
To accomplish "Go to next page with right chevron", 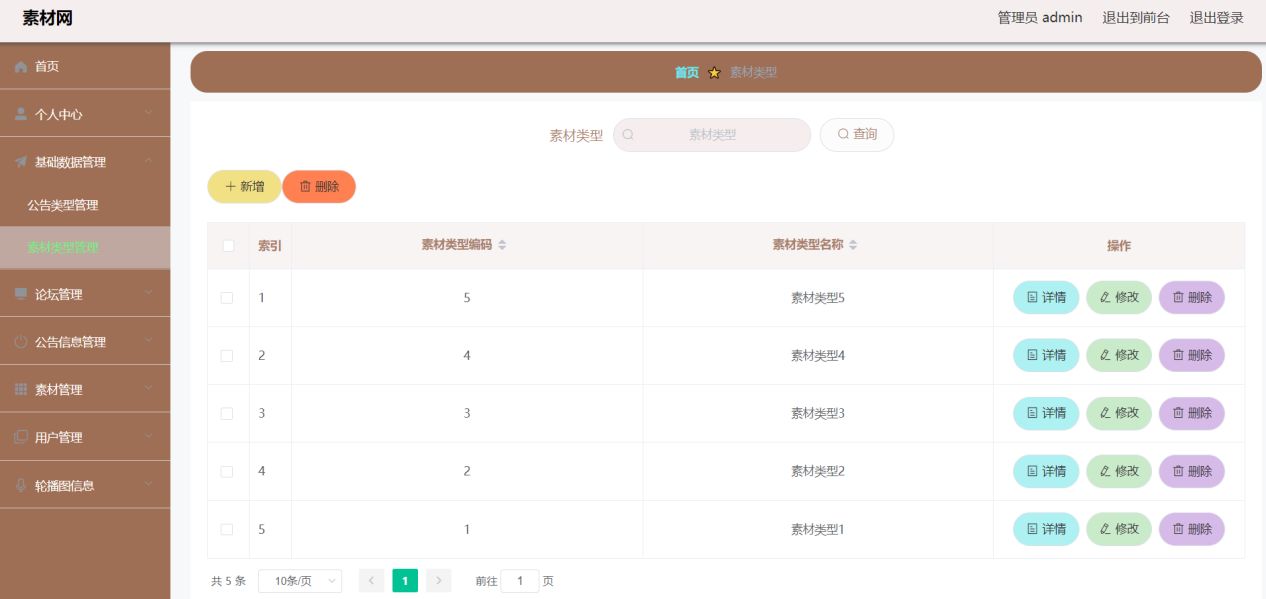I will coord(438,581).
